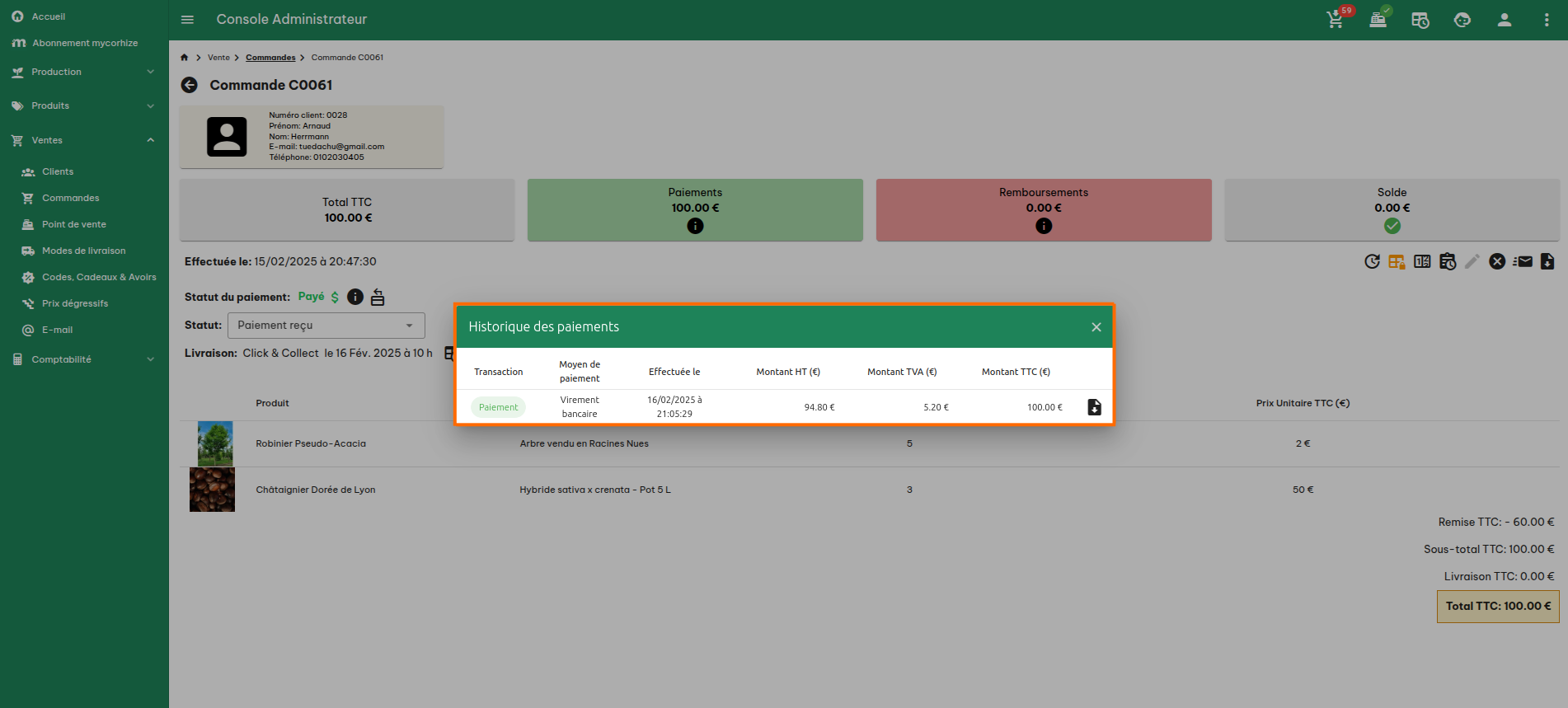Click Robinier Pseudo-Acacia product name

tap(311, 443)
